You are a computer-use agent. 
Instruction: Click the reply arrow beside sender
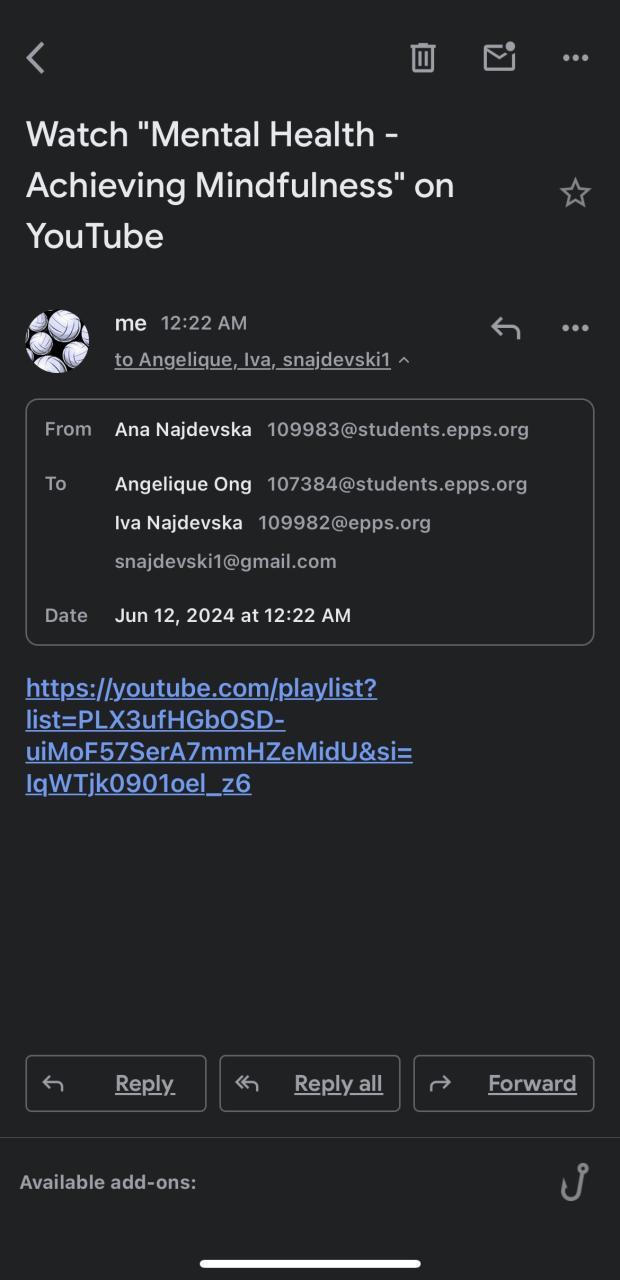(505, 328)
